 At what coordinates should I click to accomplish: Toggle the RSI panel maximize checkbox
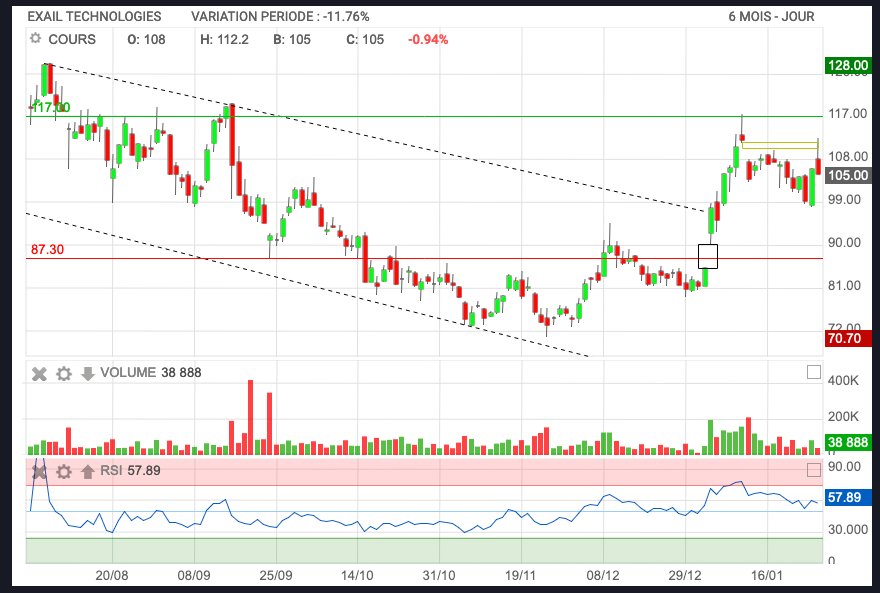point(813,471)
